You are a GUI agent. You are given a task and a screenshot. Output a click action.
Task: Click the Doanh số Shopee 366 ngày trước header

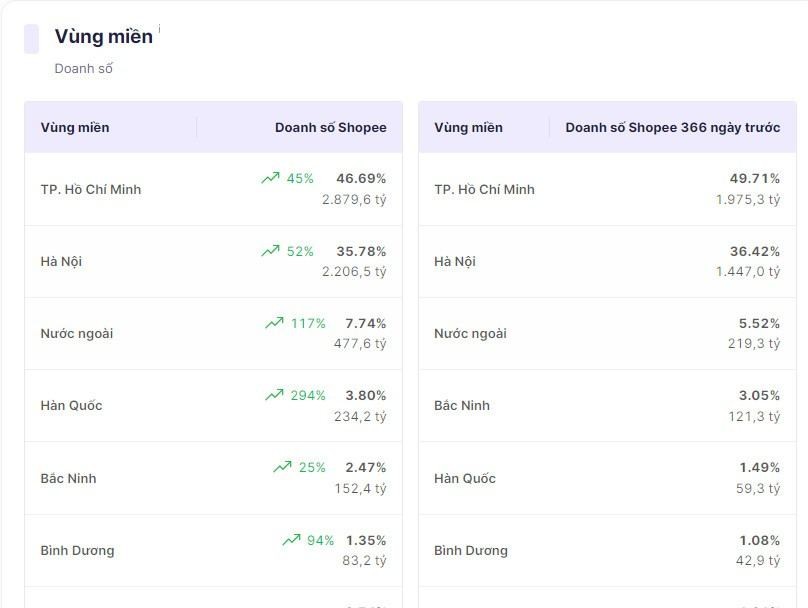coord(673,127)
